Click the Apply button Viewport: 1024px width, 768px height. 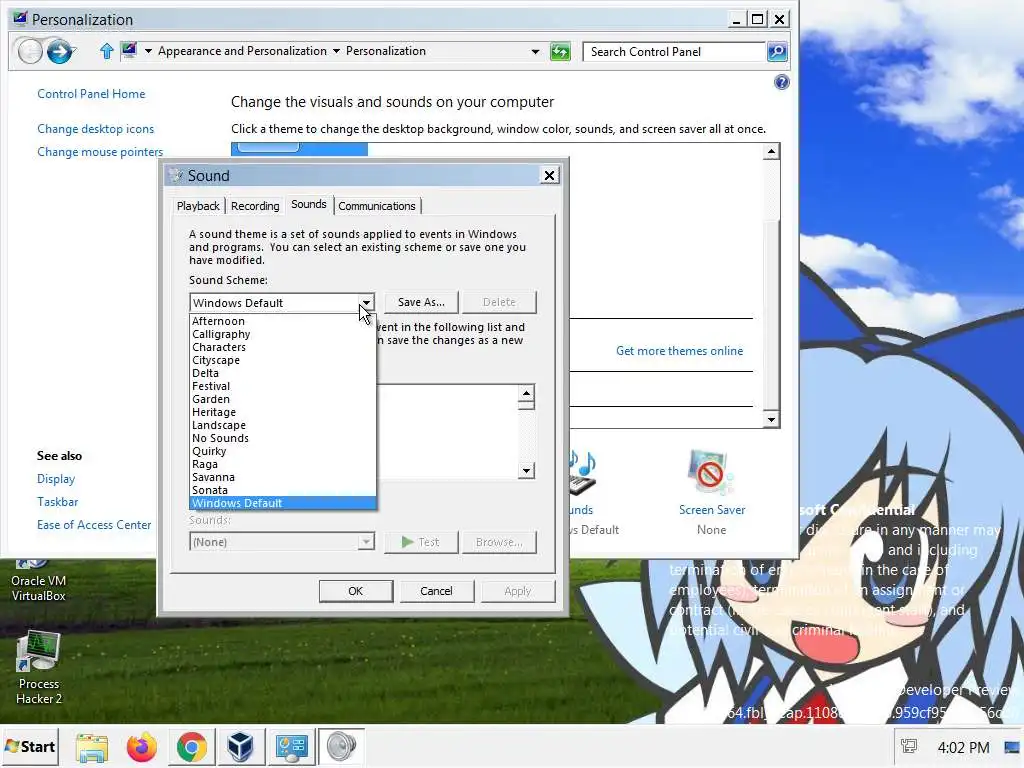coord(518,591)
